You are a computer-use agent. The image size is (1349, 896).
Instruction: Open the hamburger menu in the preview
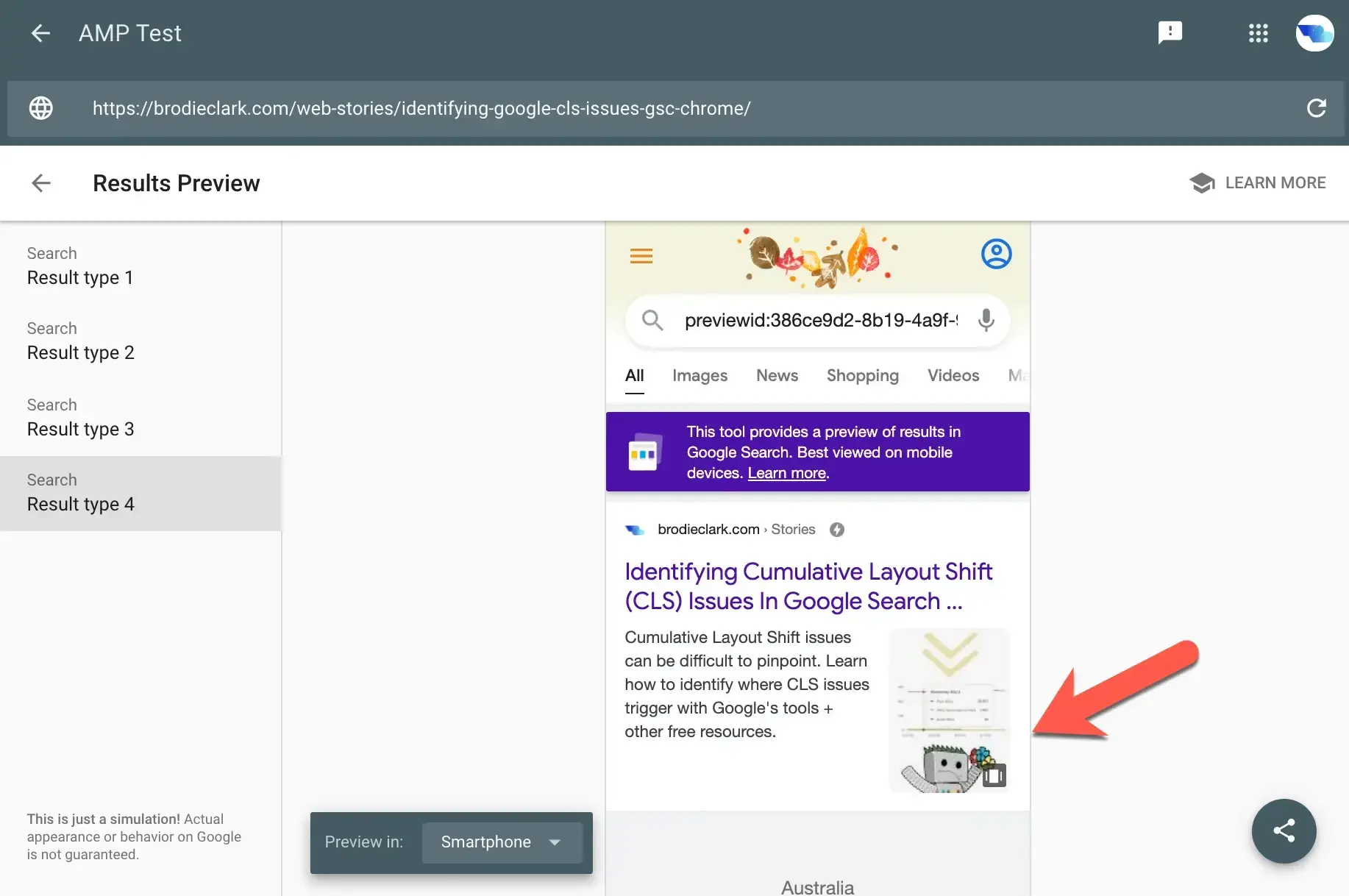[641, 255]
